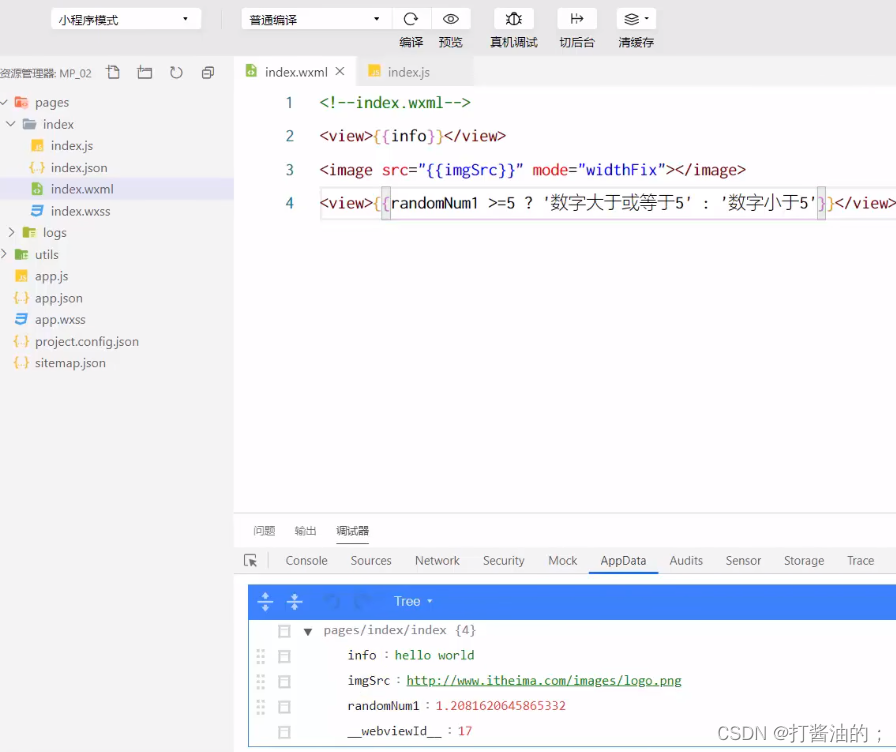Click the drag handle beside the randomNum1 row
The image size is (896, 752).
click(261, 707)
